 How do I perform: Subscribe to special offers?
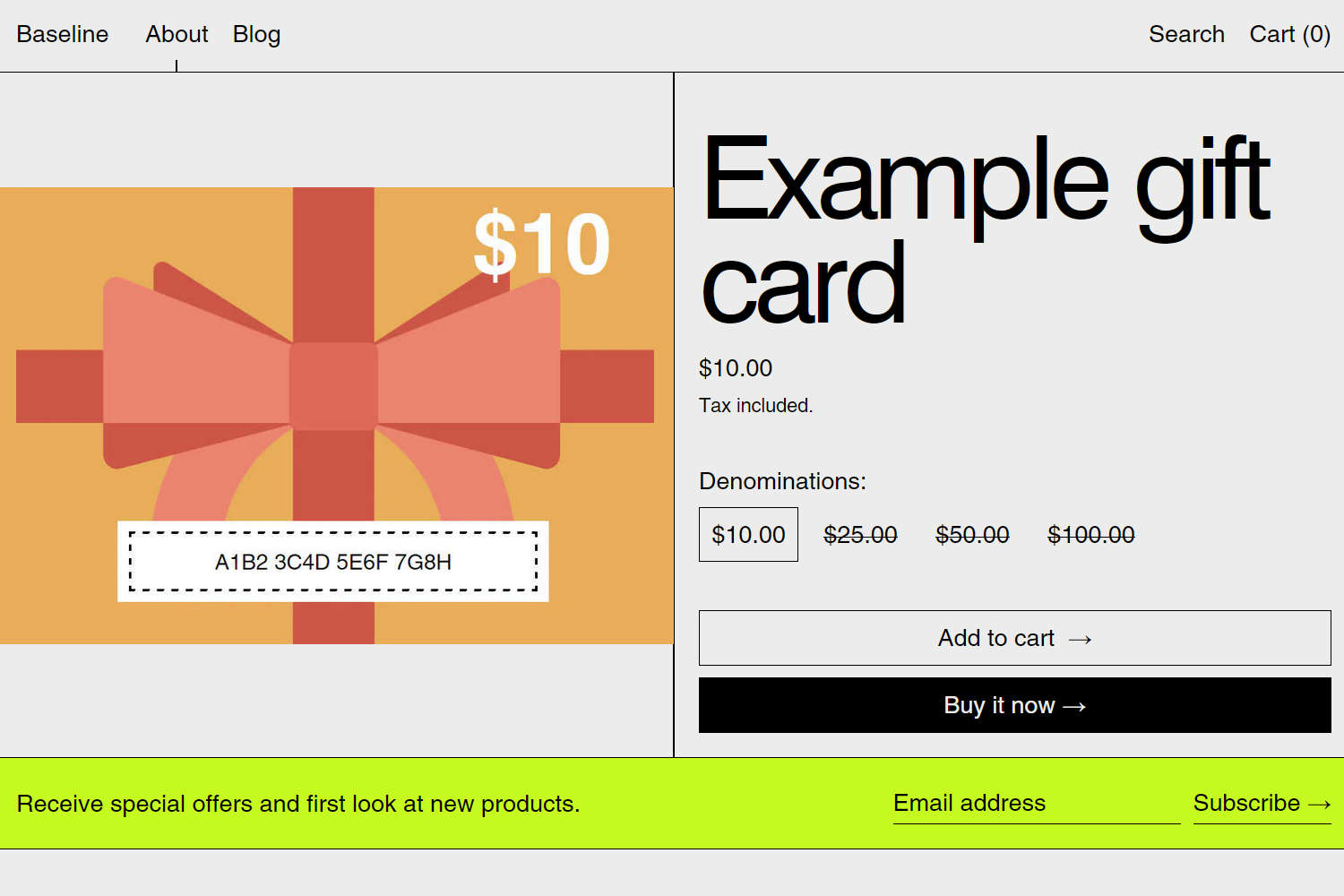1259,804
